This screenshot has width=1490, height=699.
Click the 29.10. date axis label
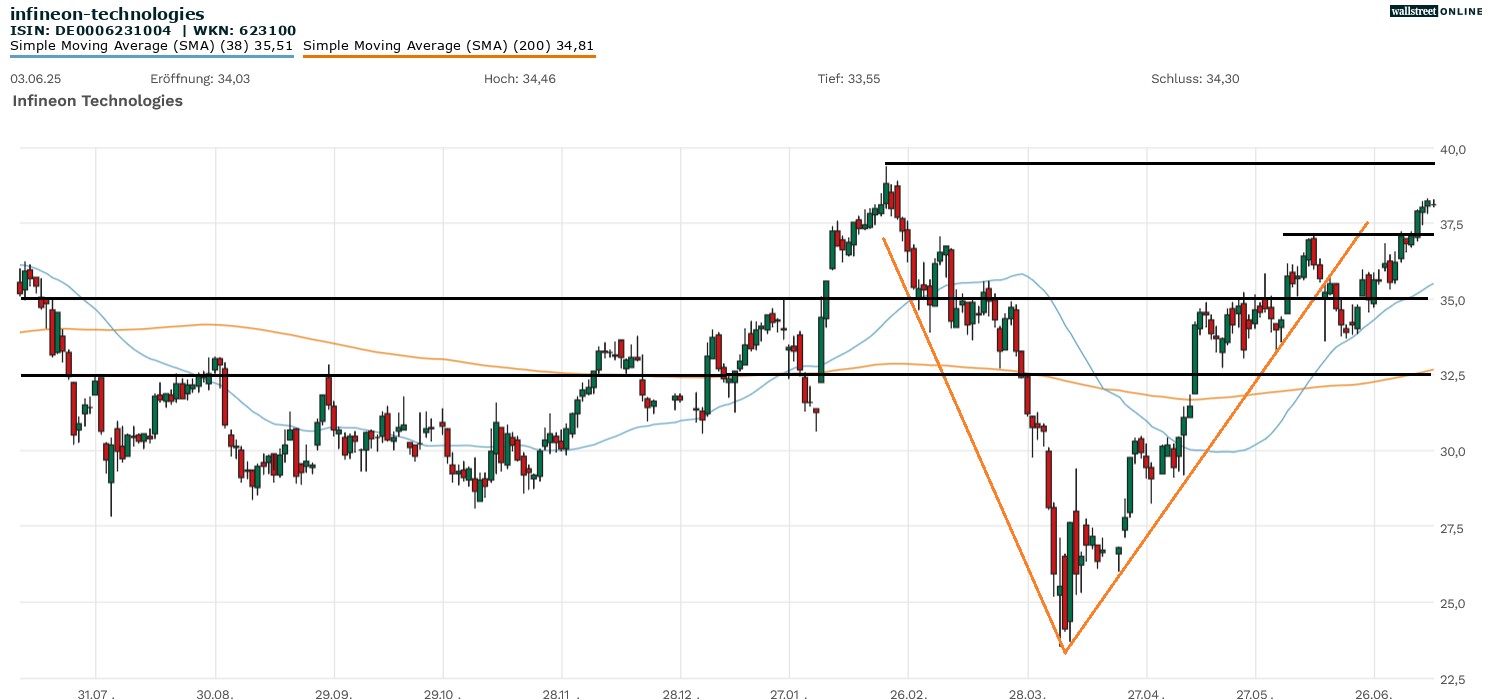click(443, 693)
